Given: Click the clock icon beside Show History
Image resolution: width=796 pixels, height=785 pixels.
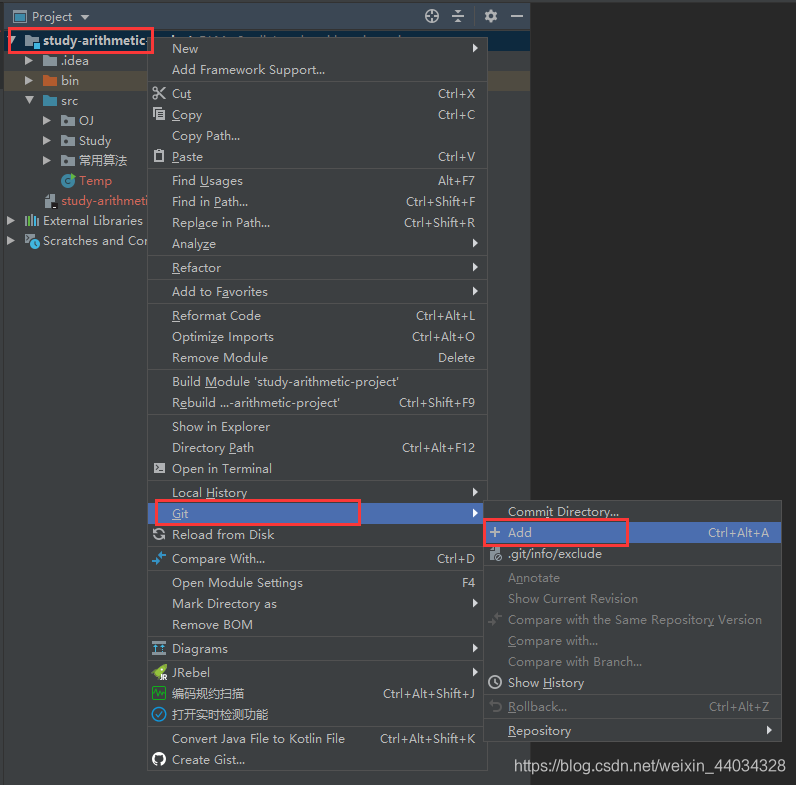Looking at the screenshot, I should 495,682.
